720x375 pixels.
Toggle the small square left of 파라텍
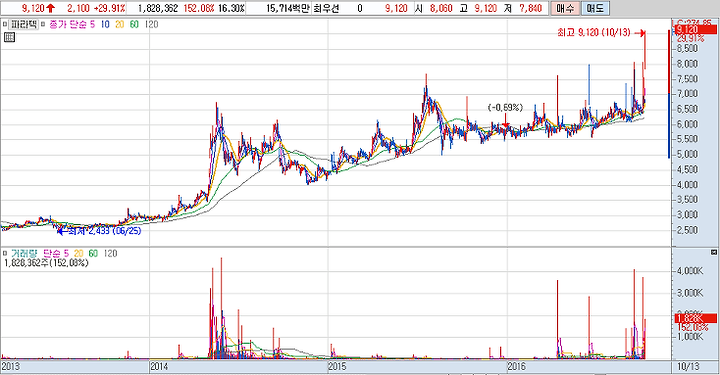[x=5, y=24]
